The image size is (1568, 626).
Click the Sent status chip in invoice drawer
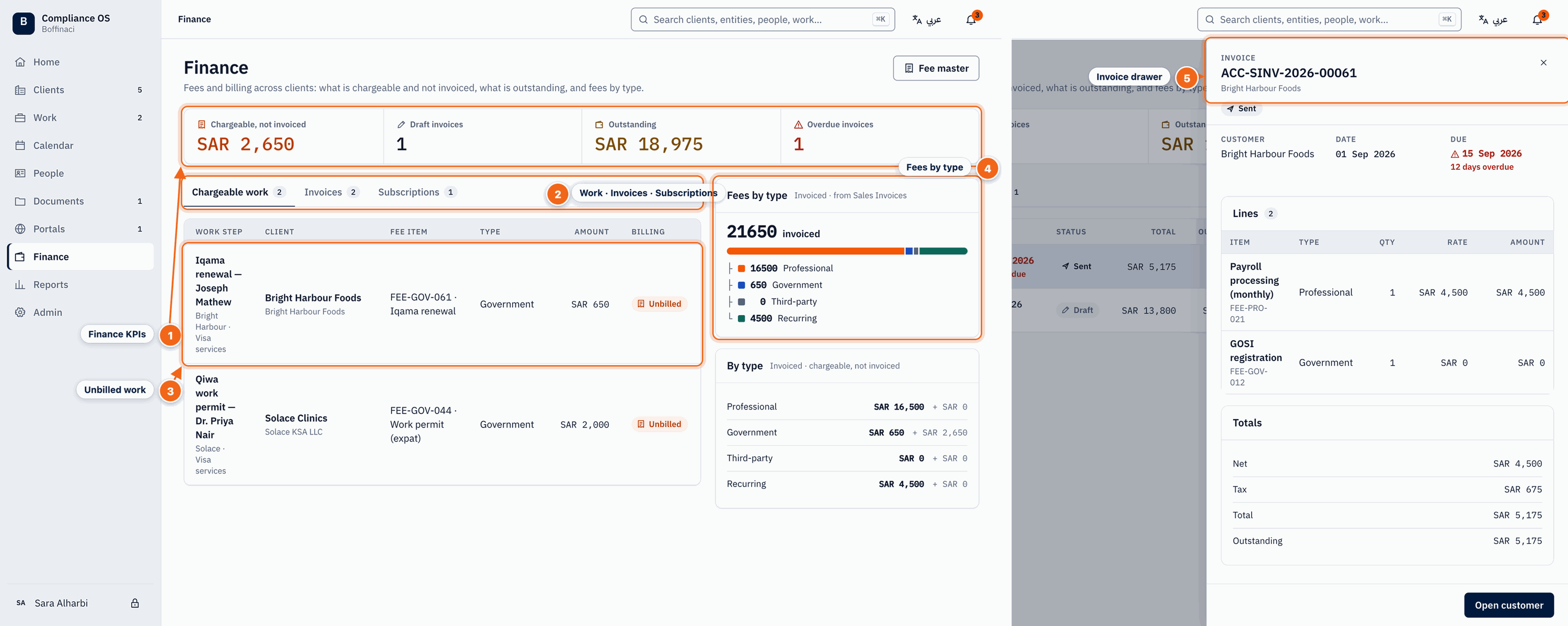[1241, 108]
